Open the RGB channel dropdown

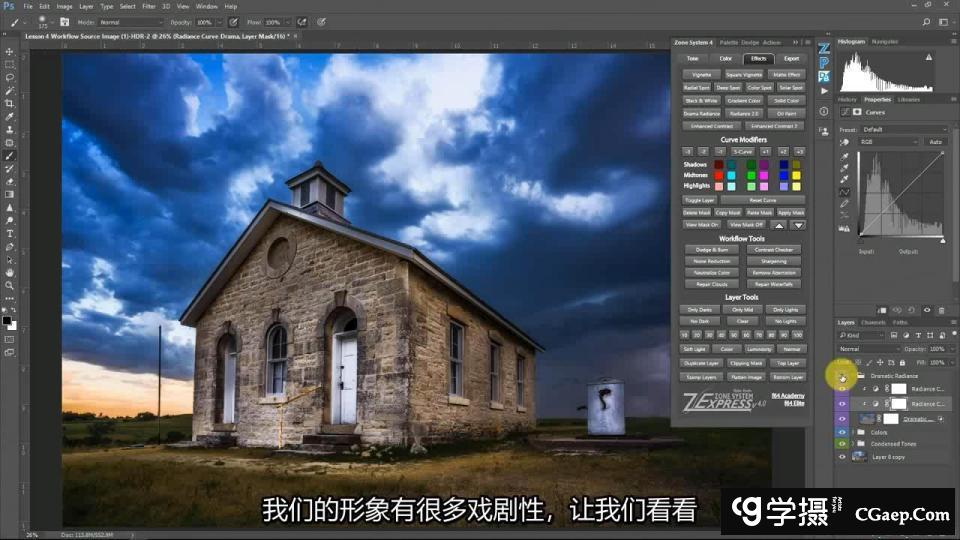coord(888,142)
